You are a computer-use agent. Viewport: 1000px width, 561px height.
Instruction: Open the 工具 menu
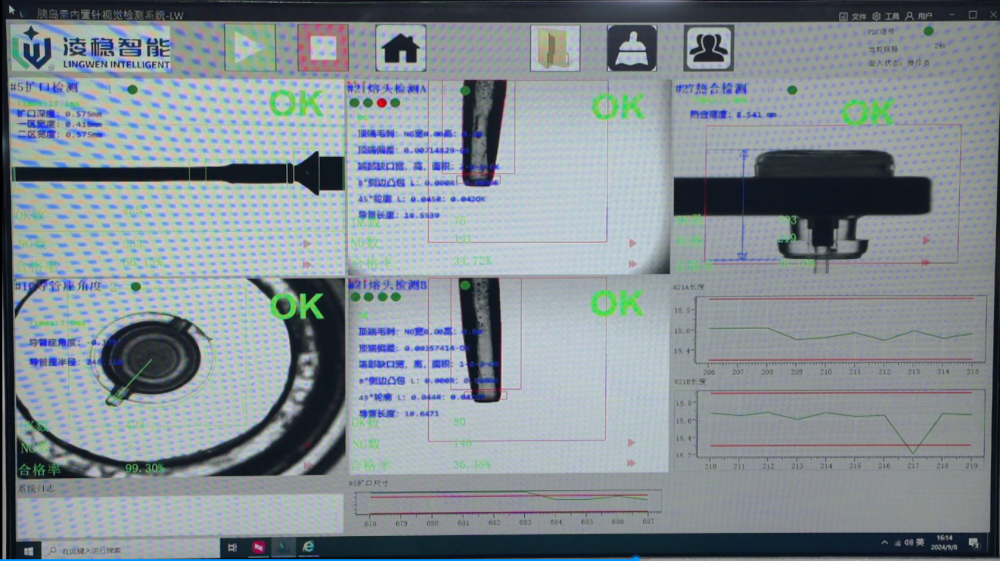point(886,16)
